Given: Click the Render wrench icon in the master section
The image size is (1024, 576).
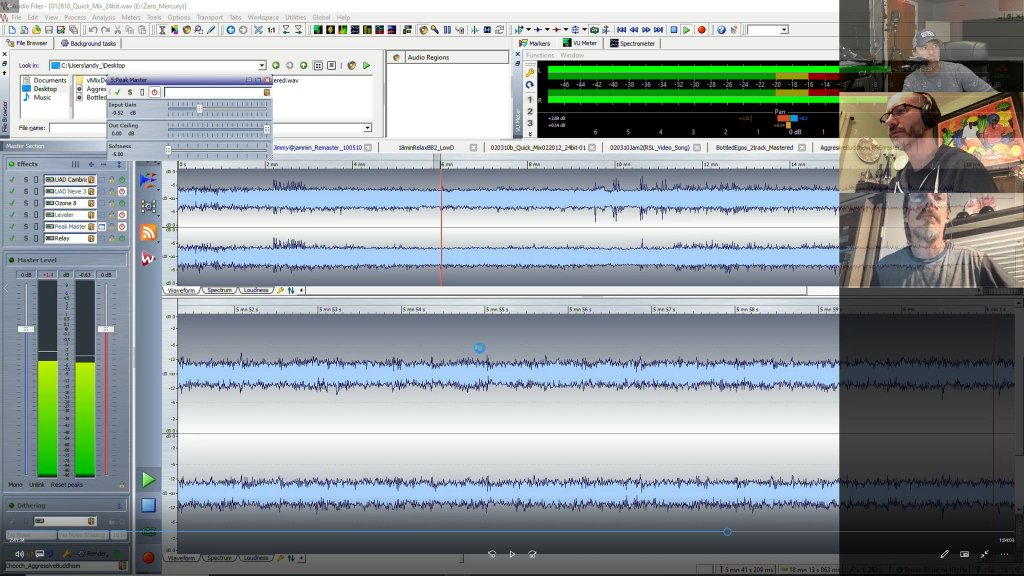Looking at the screenshot, I should tap(67, 553).
